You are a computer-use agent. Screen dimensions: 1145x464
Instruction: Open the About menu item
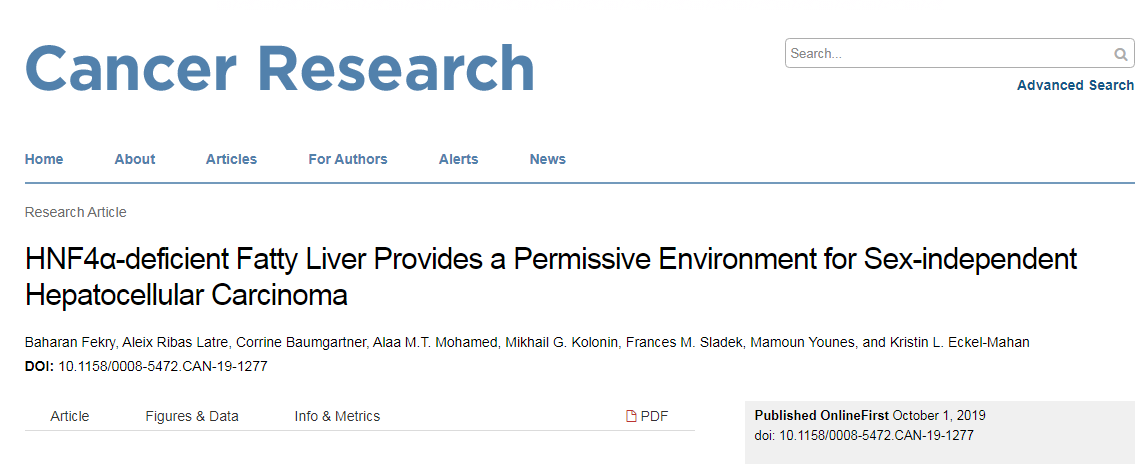point(135,159)
